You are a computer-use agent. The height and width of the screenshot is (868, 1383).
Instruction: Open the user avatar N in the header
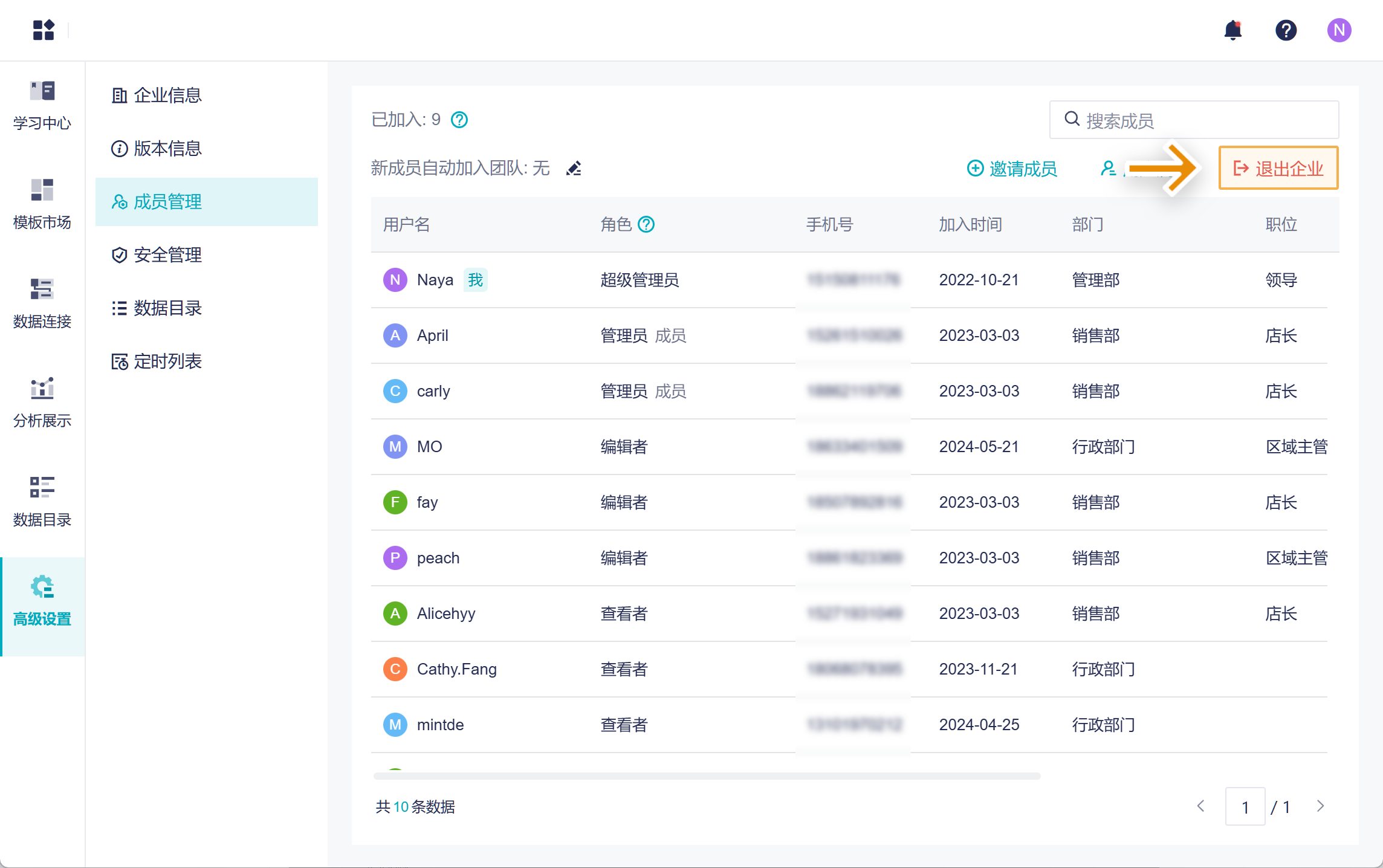1339,30
